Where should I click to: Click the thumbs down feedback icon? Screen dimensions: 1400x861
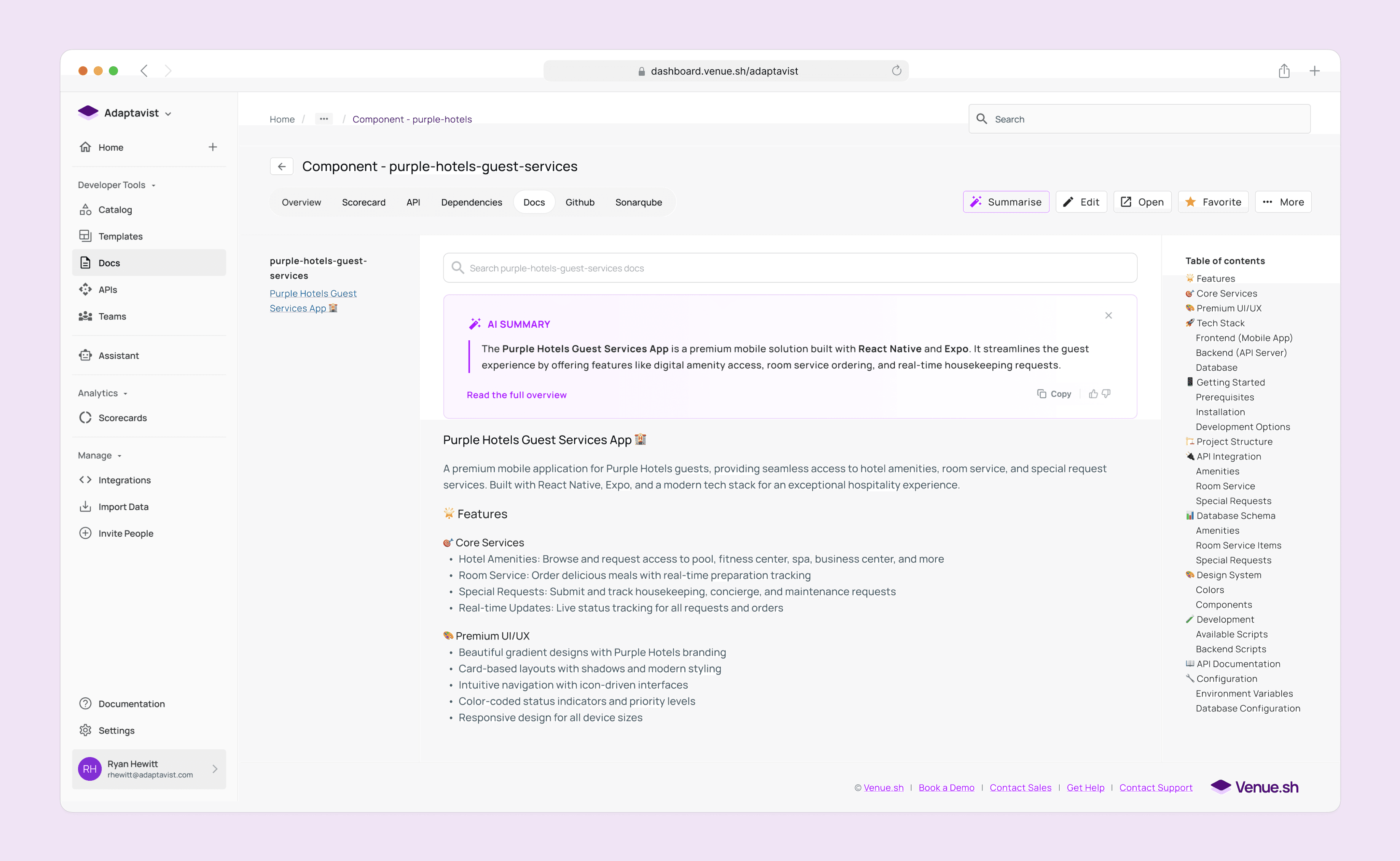coord(1106,394)
